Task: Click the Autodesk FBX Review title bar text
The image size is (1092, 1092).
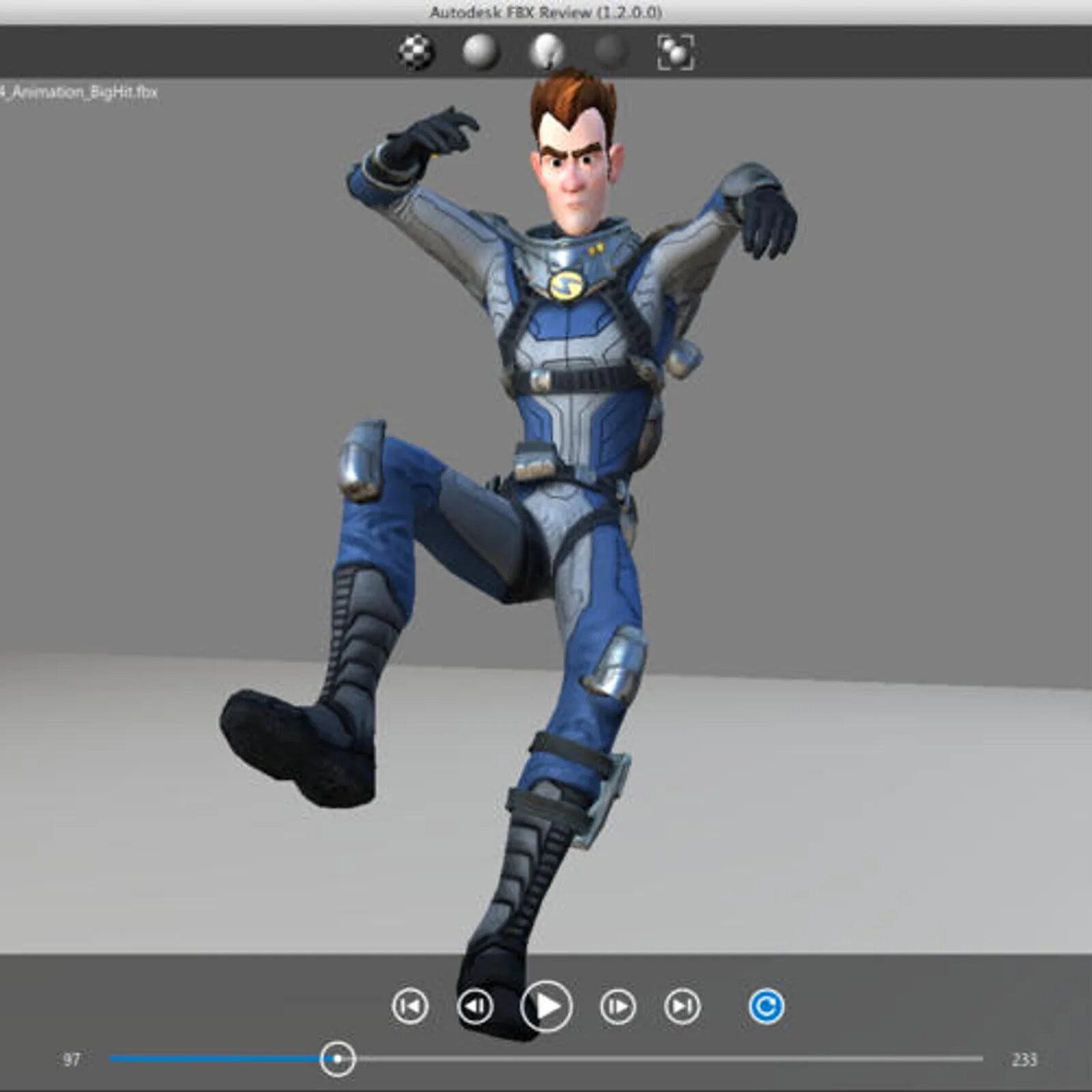Action: click(546, 12)
